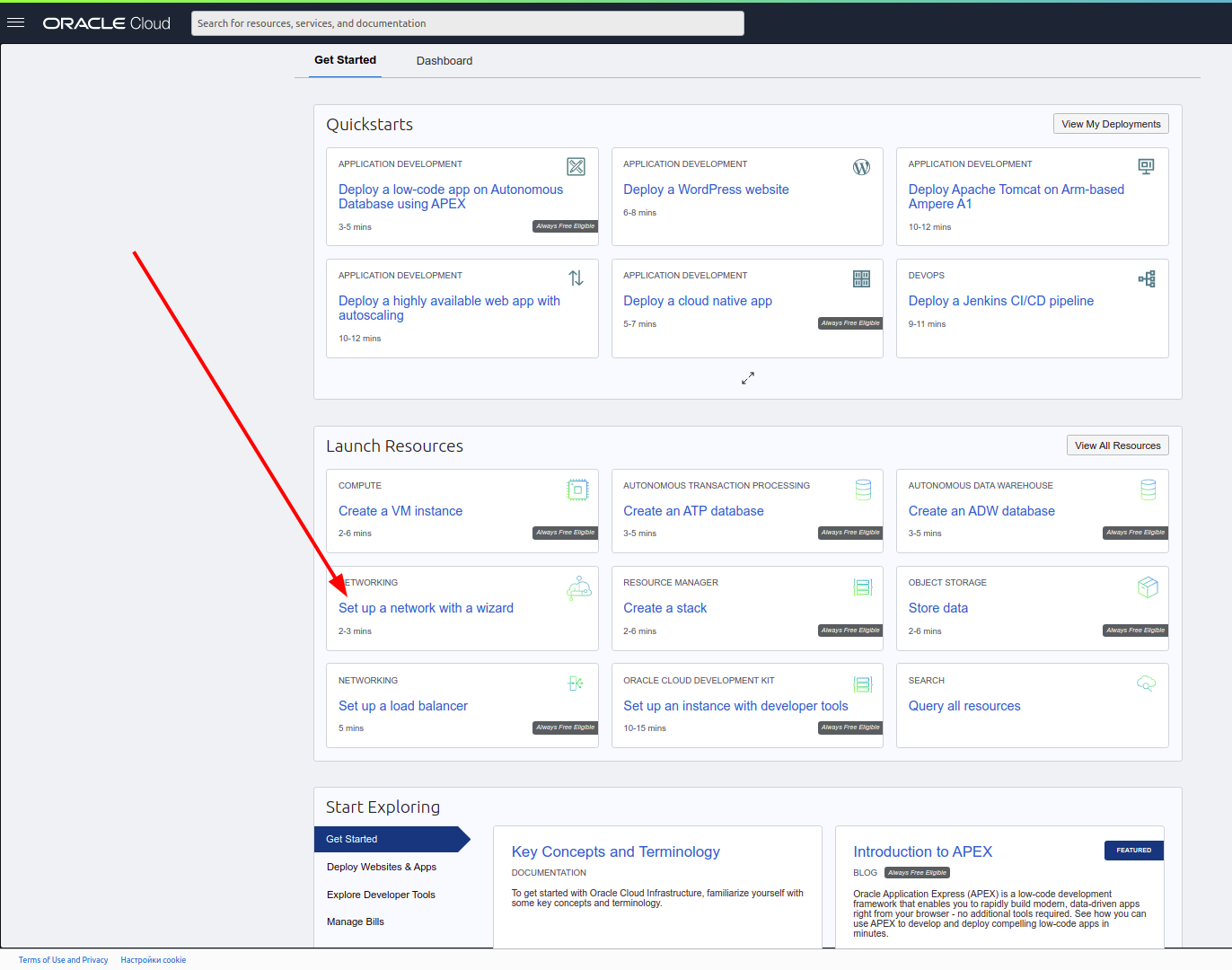Click the cloud native app grid icon

861,278
